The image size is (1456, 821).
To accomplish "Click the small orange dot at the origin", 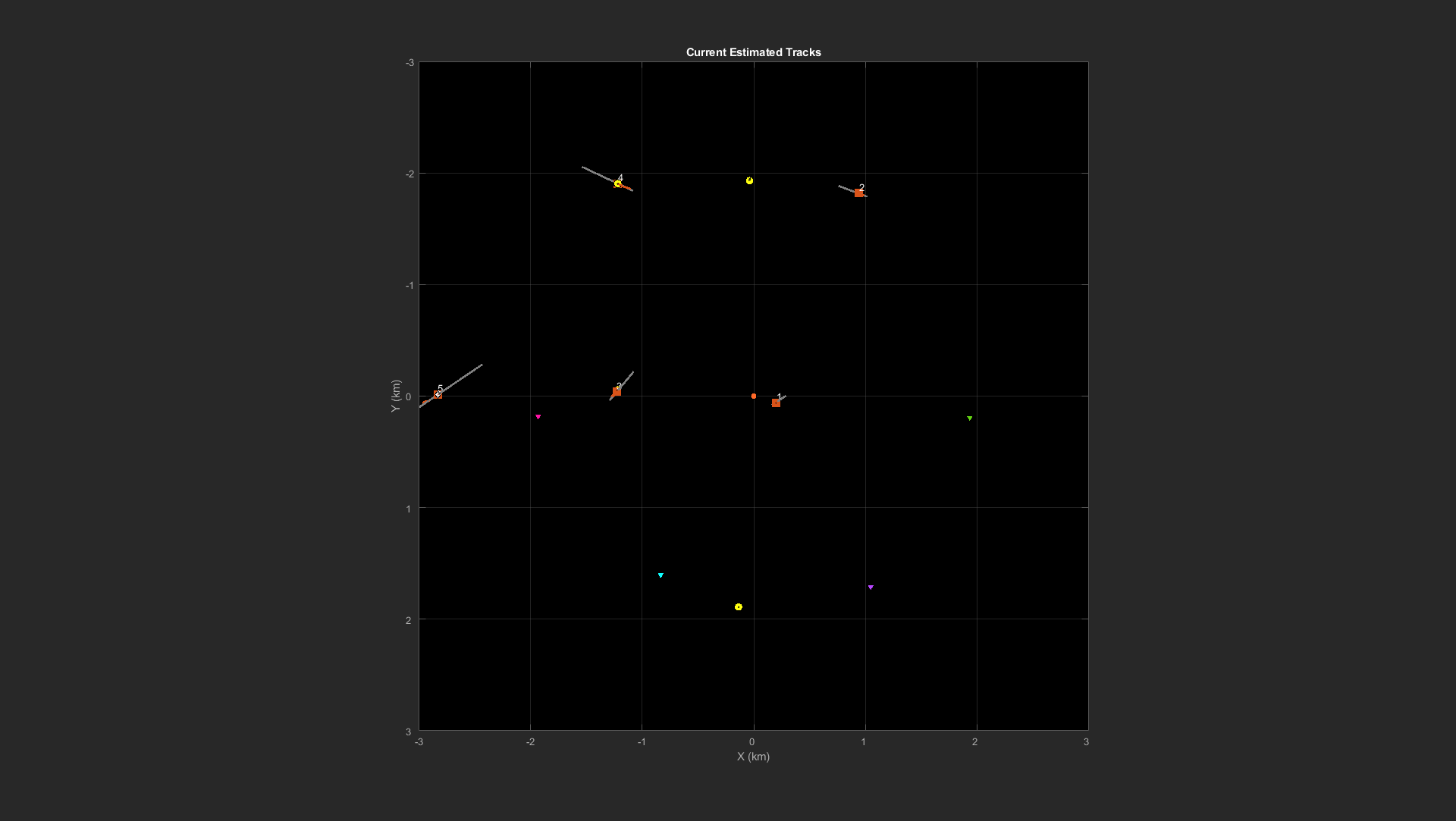I will [753, 396].
